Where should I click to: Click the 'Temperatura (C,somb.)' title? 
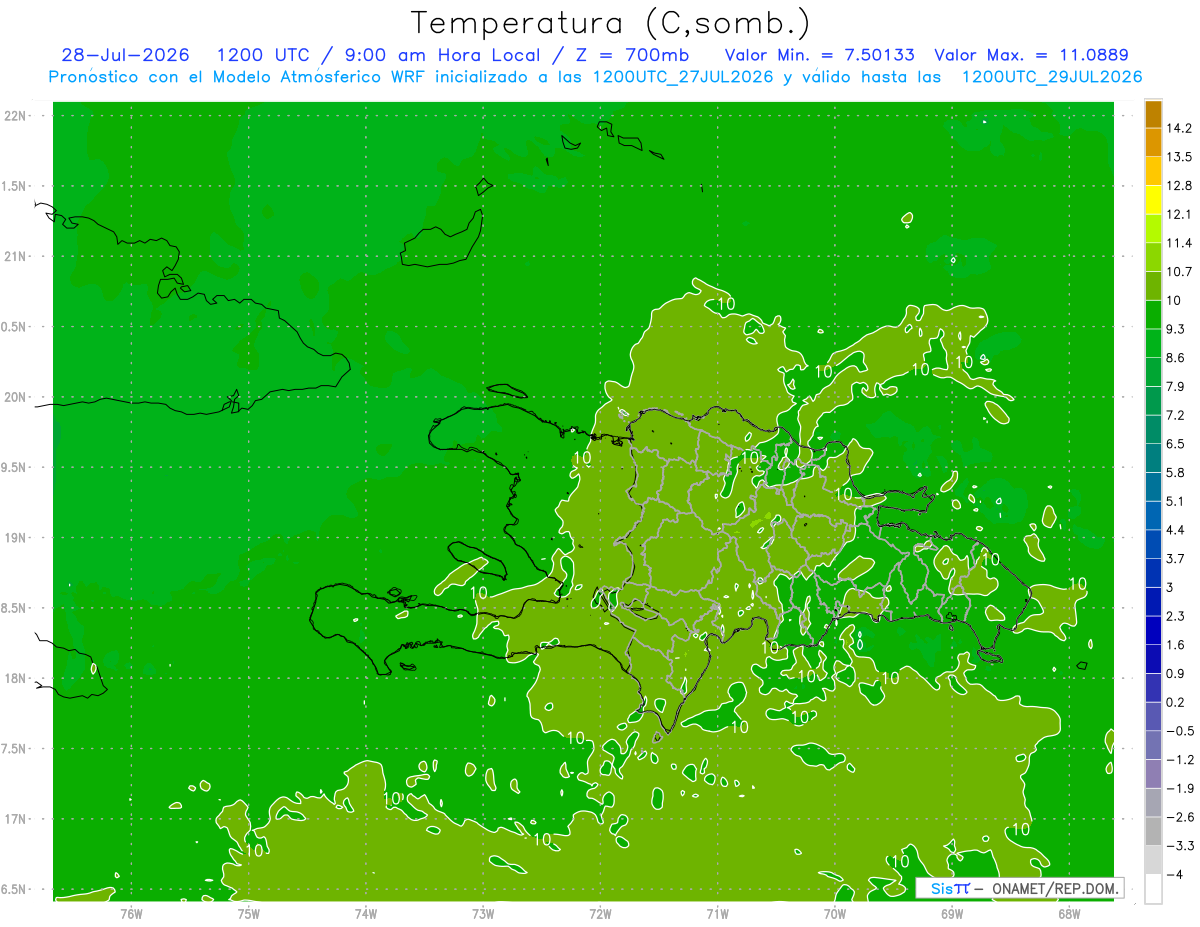(610, 22)
